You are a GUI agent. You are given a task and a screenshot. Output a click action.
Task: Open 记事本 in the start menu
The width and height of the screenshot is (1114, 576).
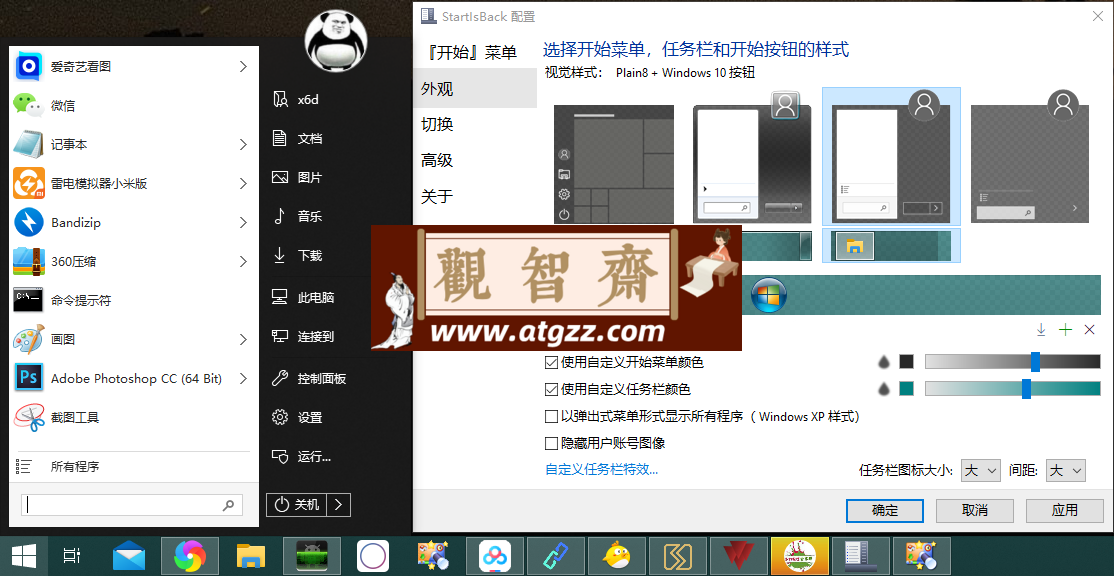click(133, 144)
